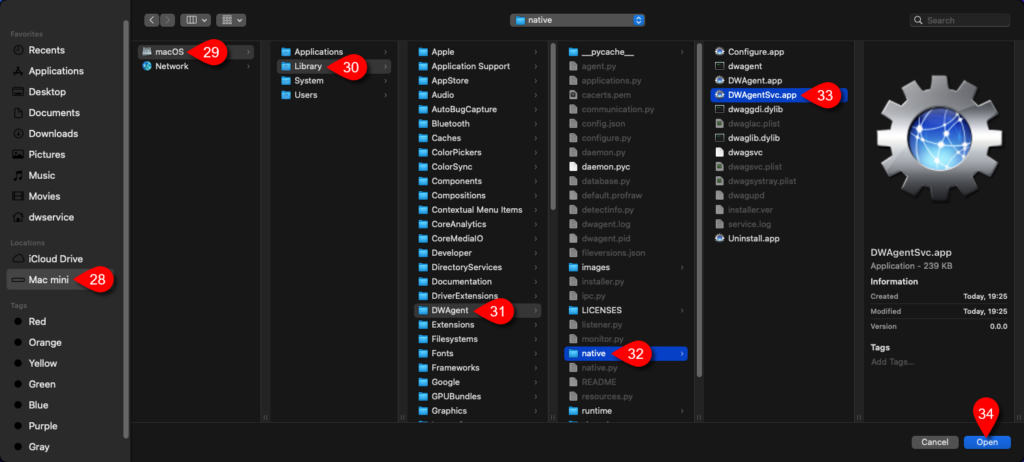1024x462 pixels.
Task: Expand the Application Support folder
Action: pos(478,66)
